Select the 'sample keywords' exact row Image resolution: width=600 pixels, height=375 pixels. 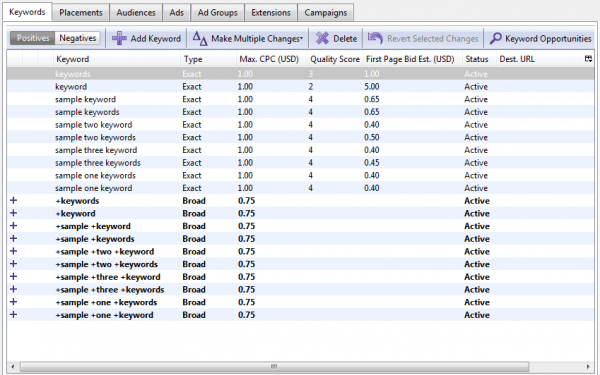[x=300, y=112]
